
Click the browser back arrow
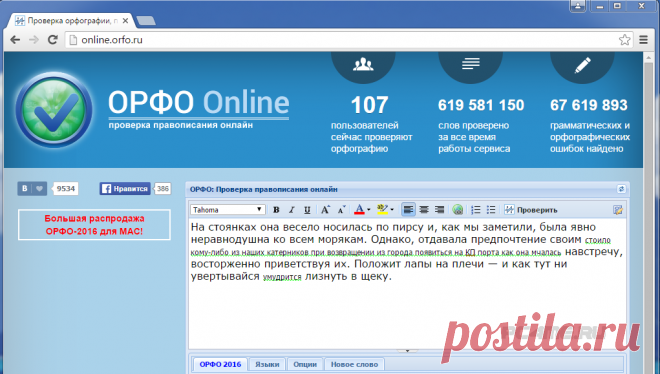click(15, 40)
